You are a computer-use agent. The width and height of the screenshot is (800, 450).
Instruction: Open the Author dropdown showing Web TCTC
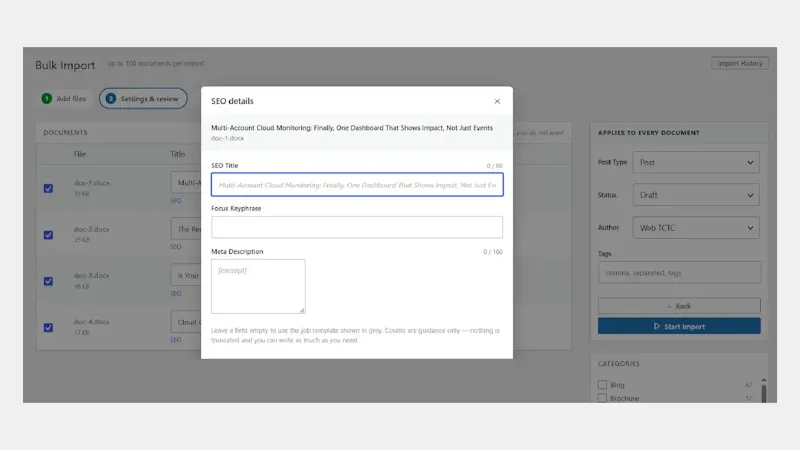click(696, 228)
